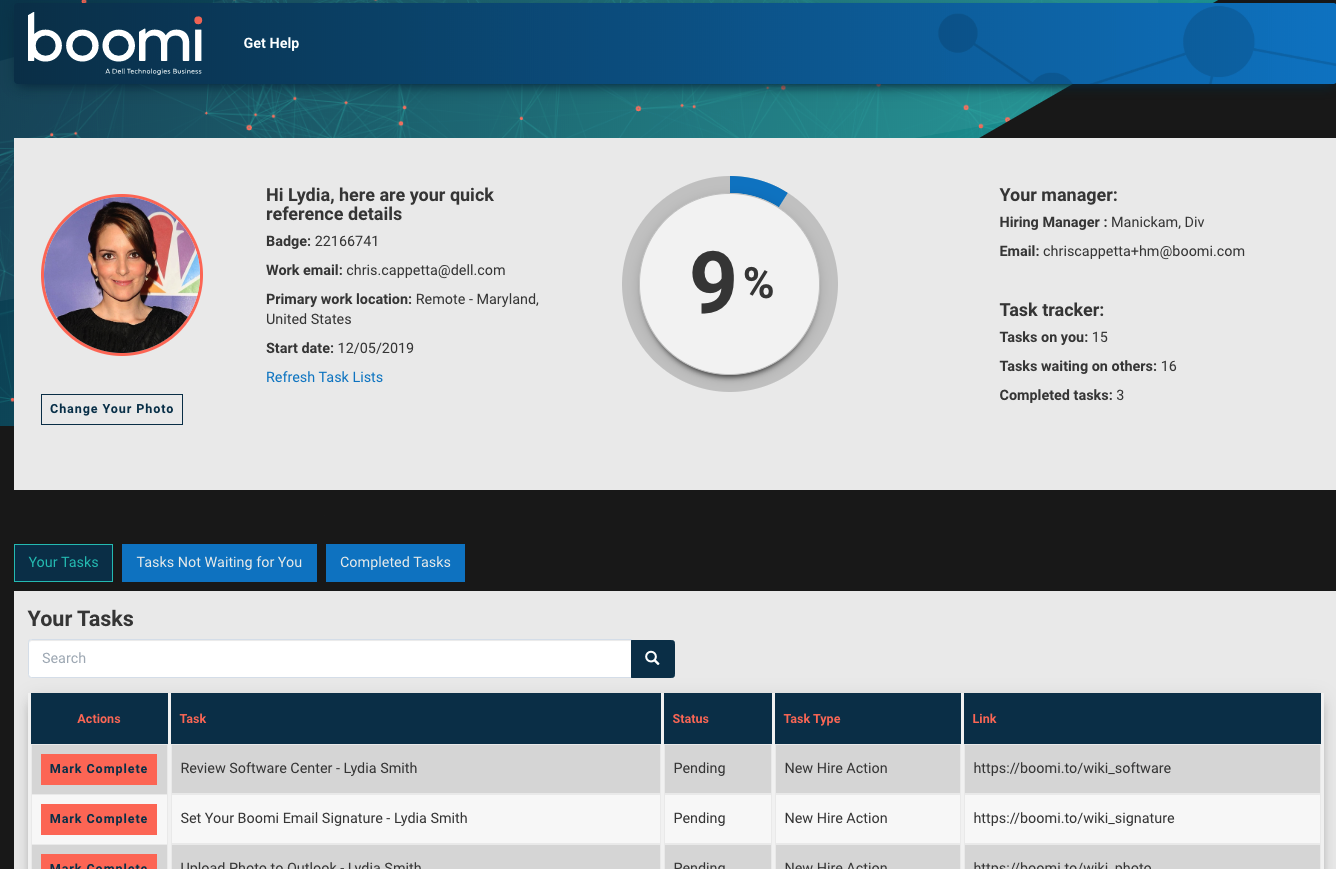
Task: Click the Boomi logo
Action: point(113,42)
